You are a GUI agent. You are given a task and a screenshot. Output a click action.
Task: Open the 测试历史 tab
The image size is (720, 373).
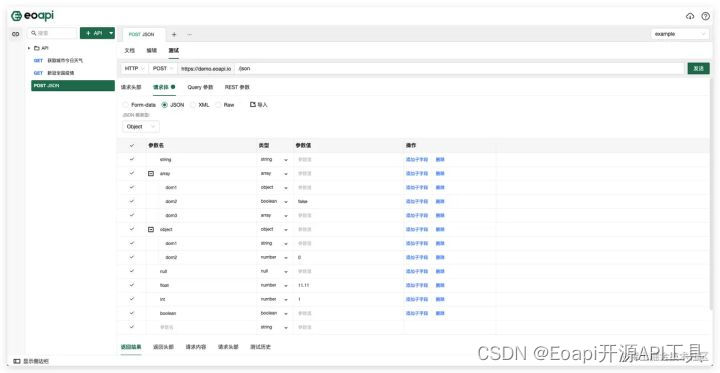pos(260,347)
